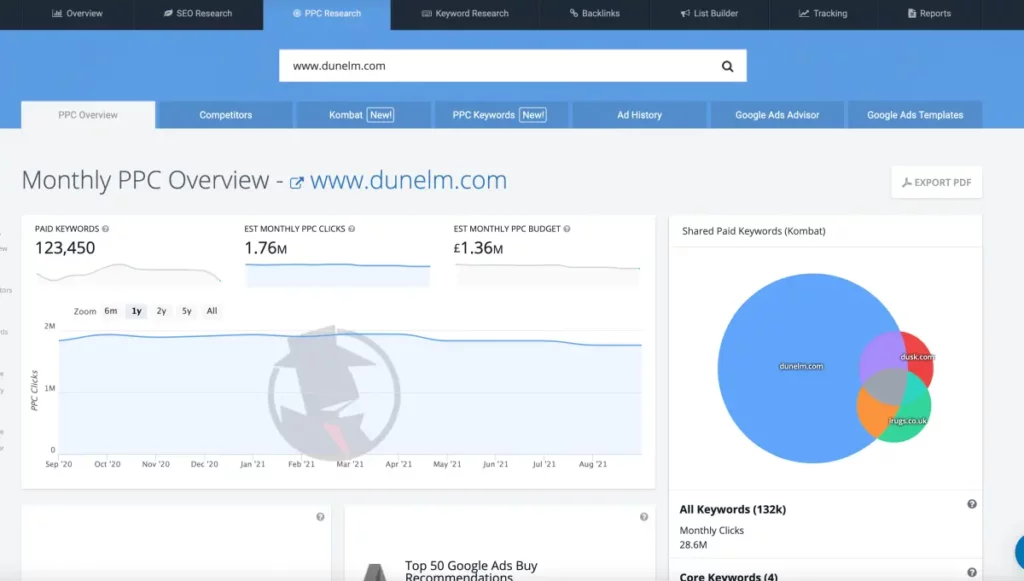
Task: Click the Est Monthly PPC Clicks sparkline
Action: click(338, 275)
